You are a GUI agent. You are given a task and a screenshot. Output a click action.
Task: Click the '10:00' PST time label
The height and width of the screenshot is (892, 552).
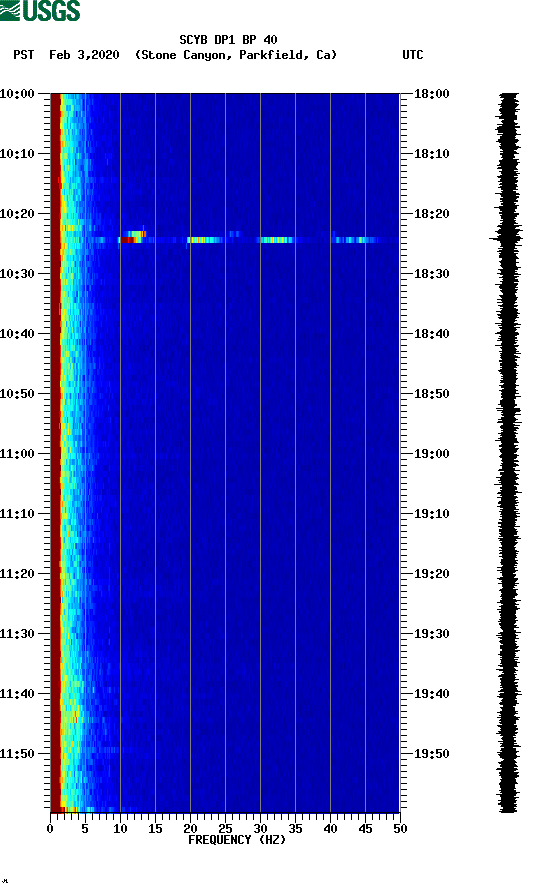pos(17,94)
